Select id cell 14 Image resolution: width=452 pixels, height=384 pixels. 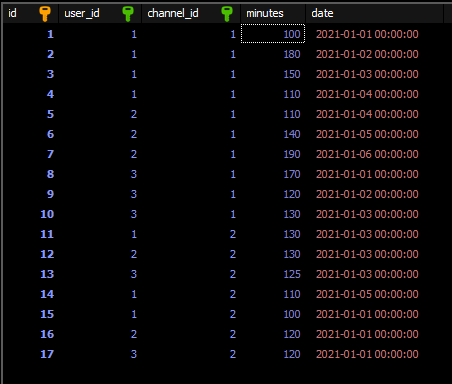[31, 294]
